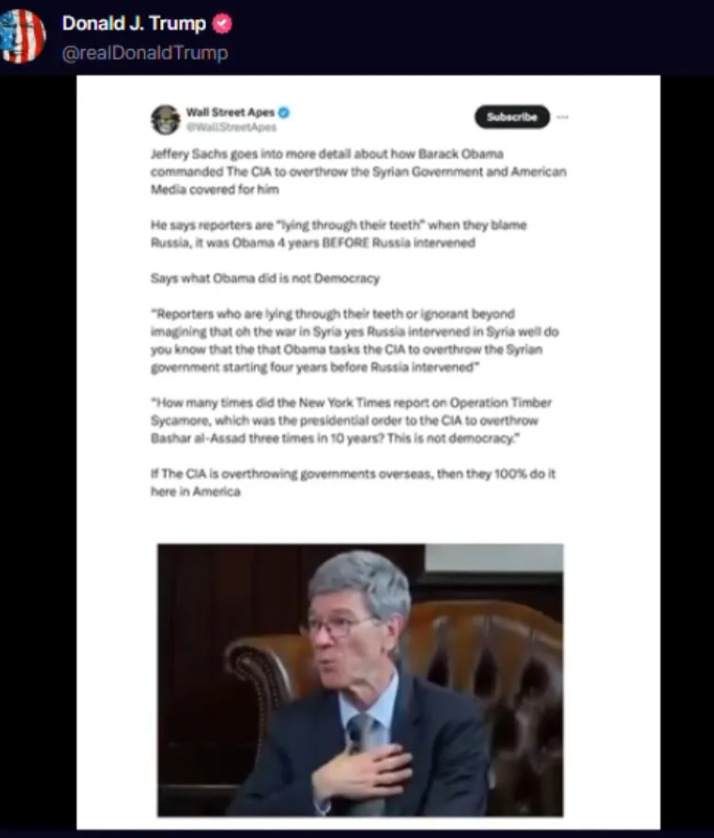Play the Jeffrey Sachs video thumbnail
The image size is (714, 838).
point(360,680)
